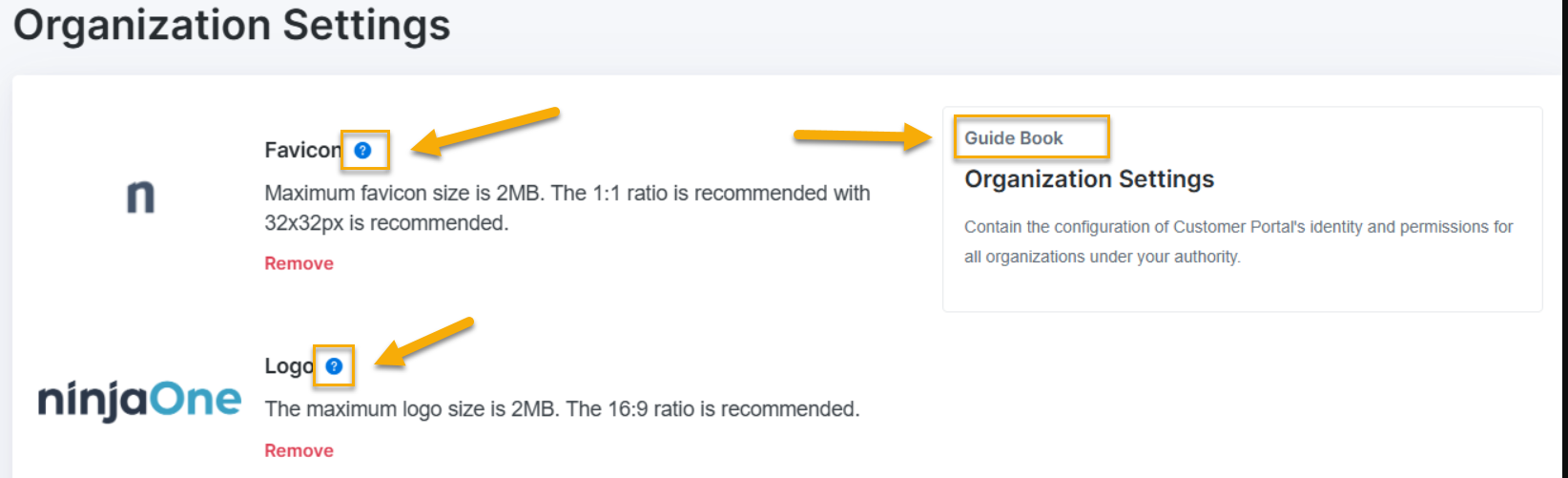Click the Organization Settings page title

coord(232,25)
